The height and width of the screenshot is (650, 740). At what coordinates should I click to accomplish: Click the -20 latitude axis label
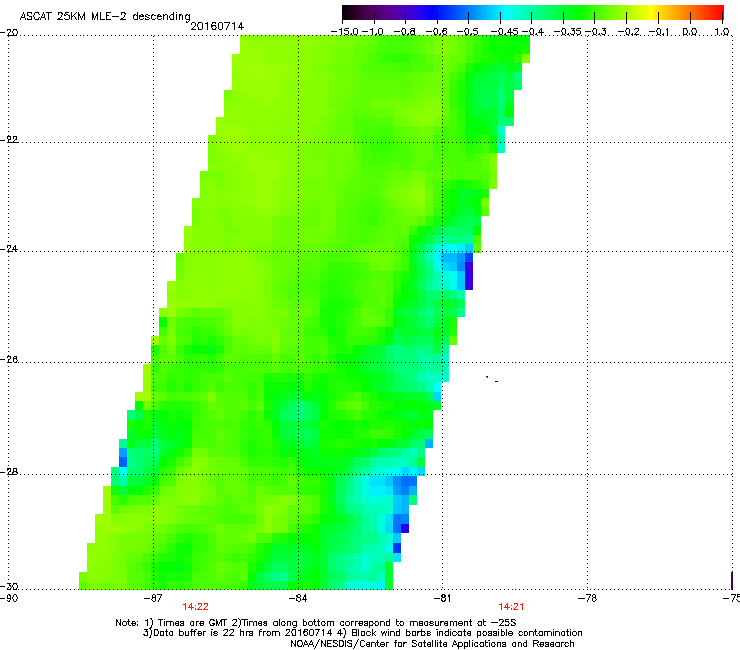[9, 33]
